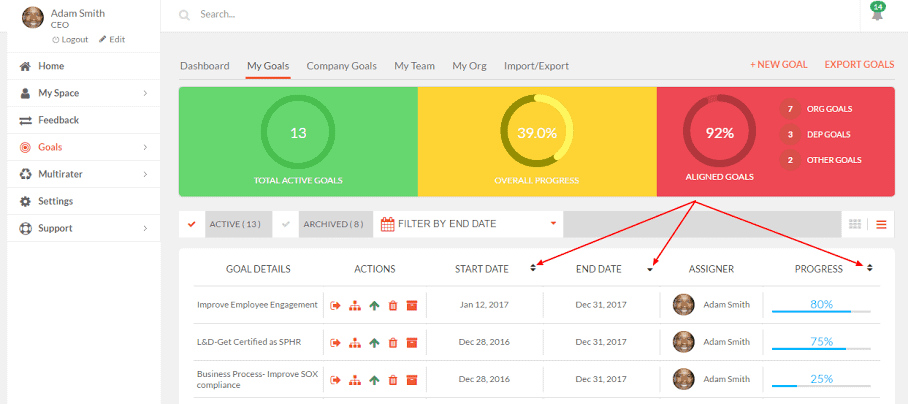Open the Filter By End Date dropdown
Image resolution: width=908 pixels, height=404 pixels.
coord(468,224)
